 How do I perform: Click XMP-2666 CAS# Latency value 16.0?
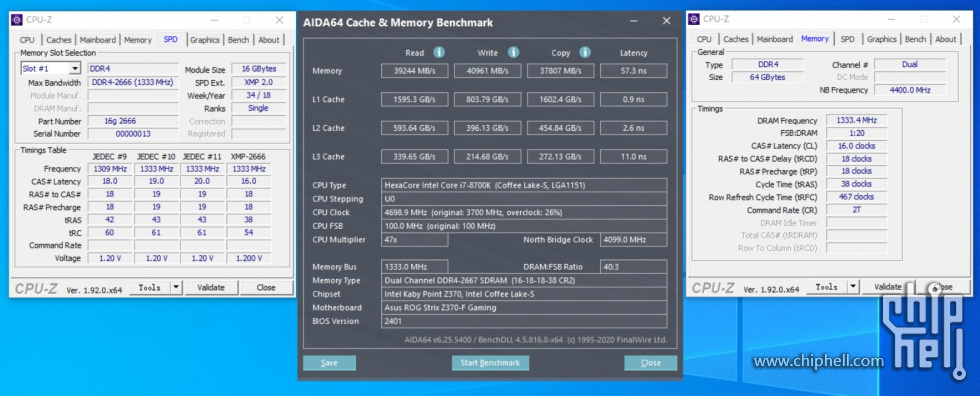[248, 181]
